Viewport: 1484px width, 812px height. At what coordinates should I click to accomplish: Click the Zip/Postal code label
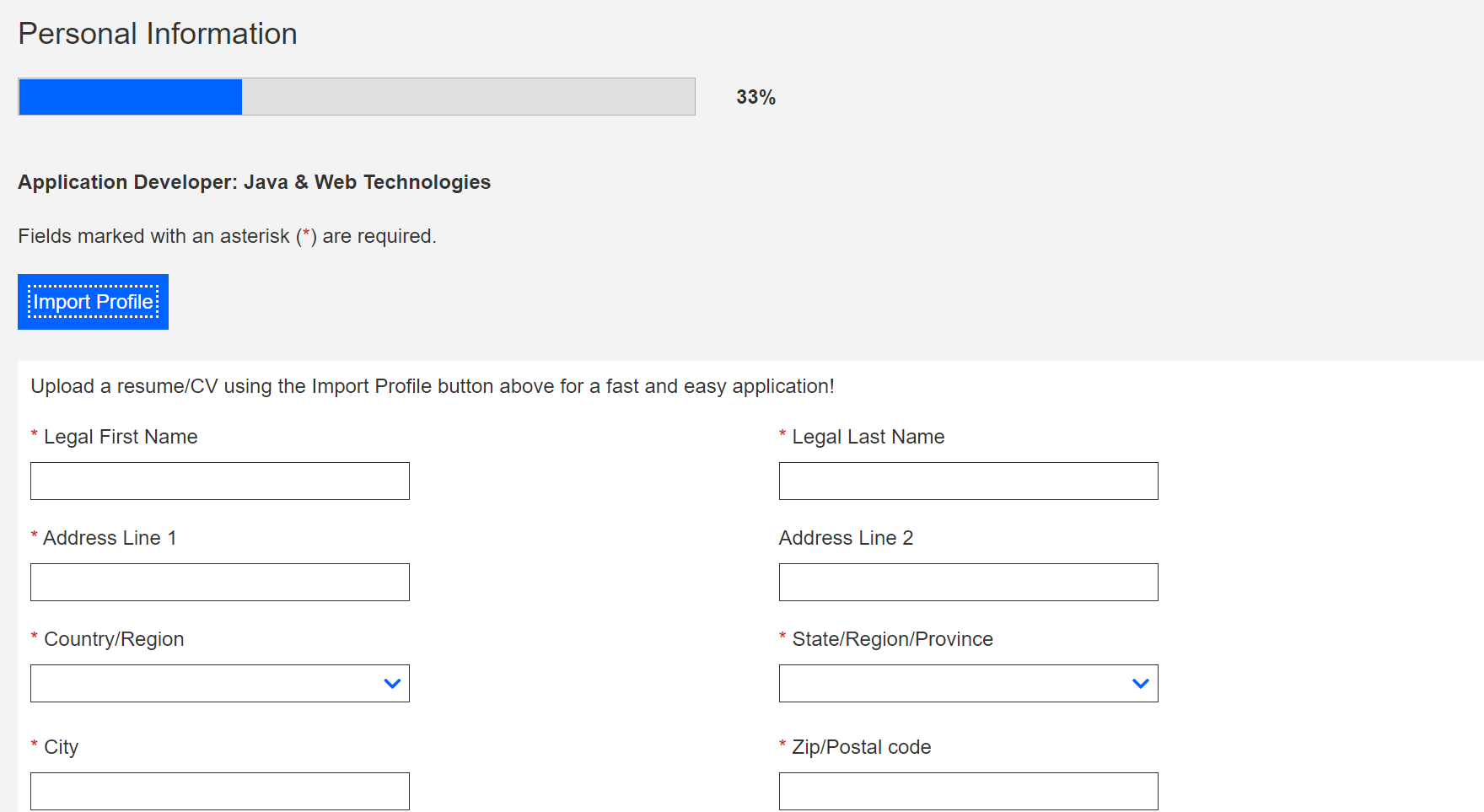click(861, 747)
